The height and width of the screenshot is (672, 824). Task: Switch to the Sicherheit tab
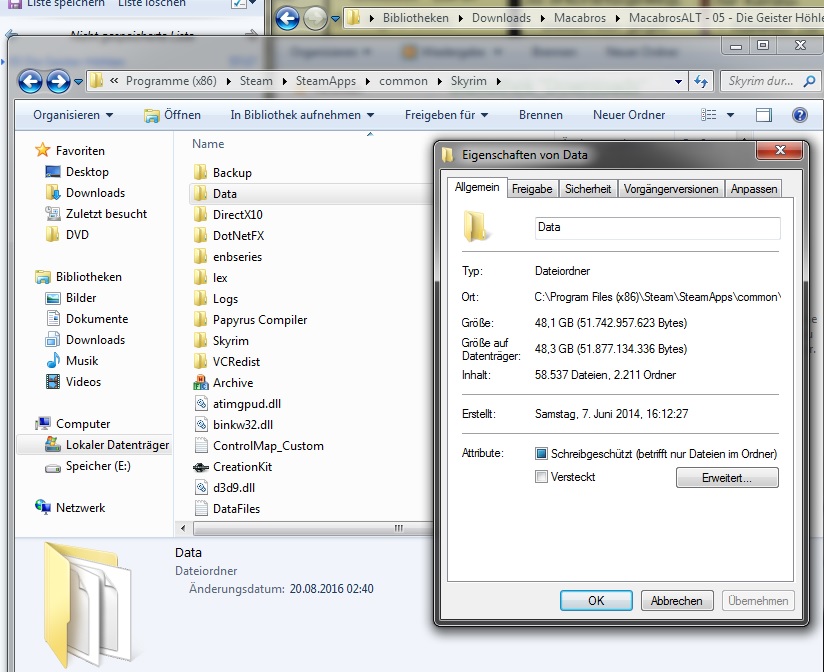click(587, 189)
